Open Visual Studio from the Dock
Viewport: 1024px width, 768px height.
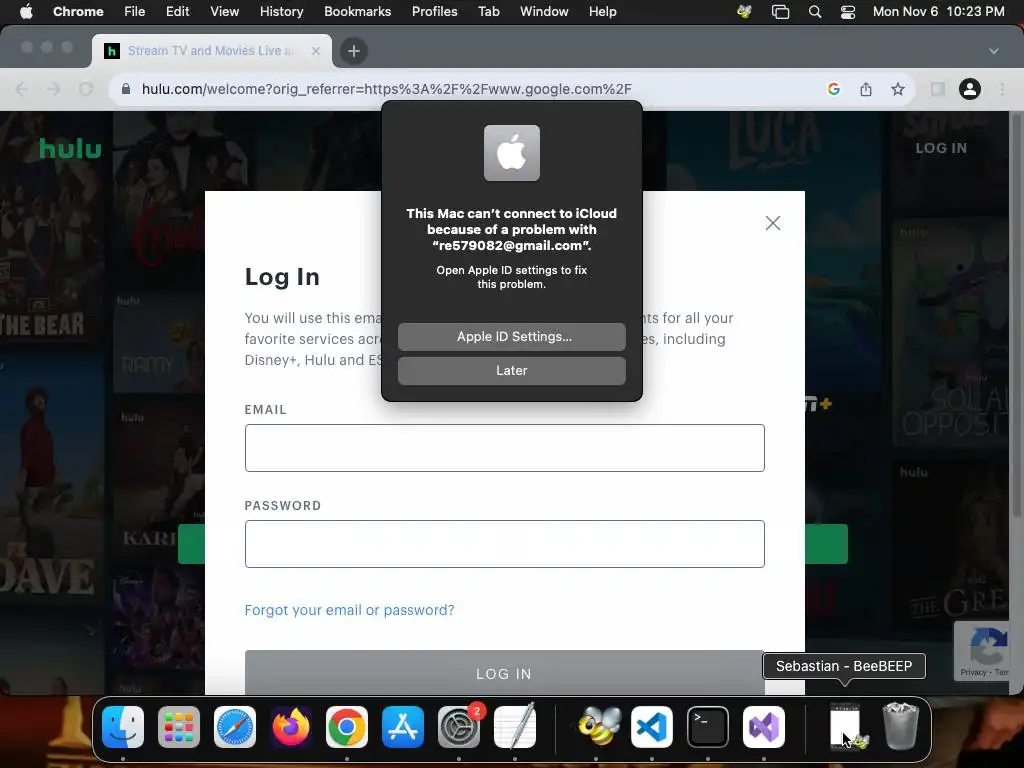point(764,727)
